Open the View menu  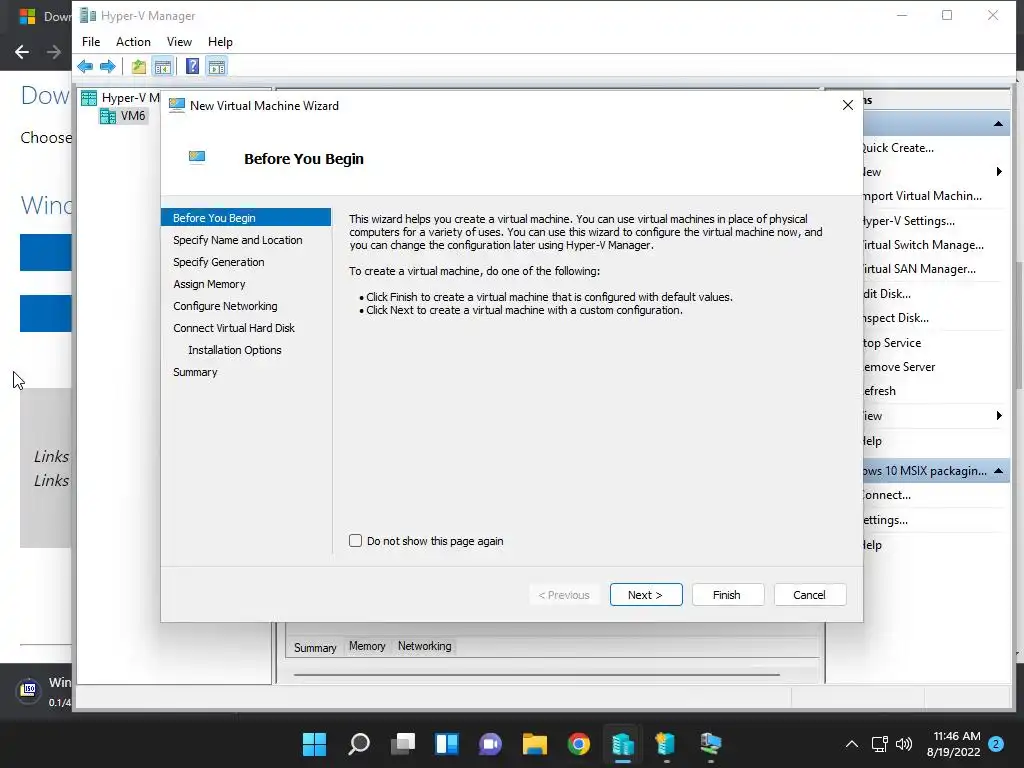179,42
